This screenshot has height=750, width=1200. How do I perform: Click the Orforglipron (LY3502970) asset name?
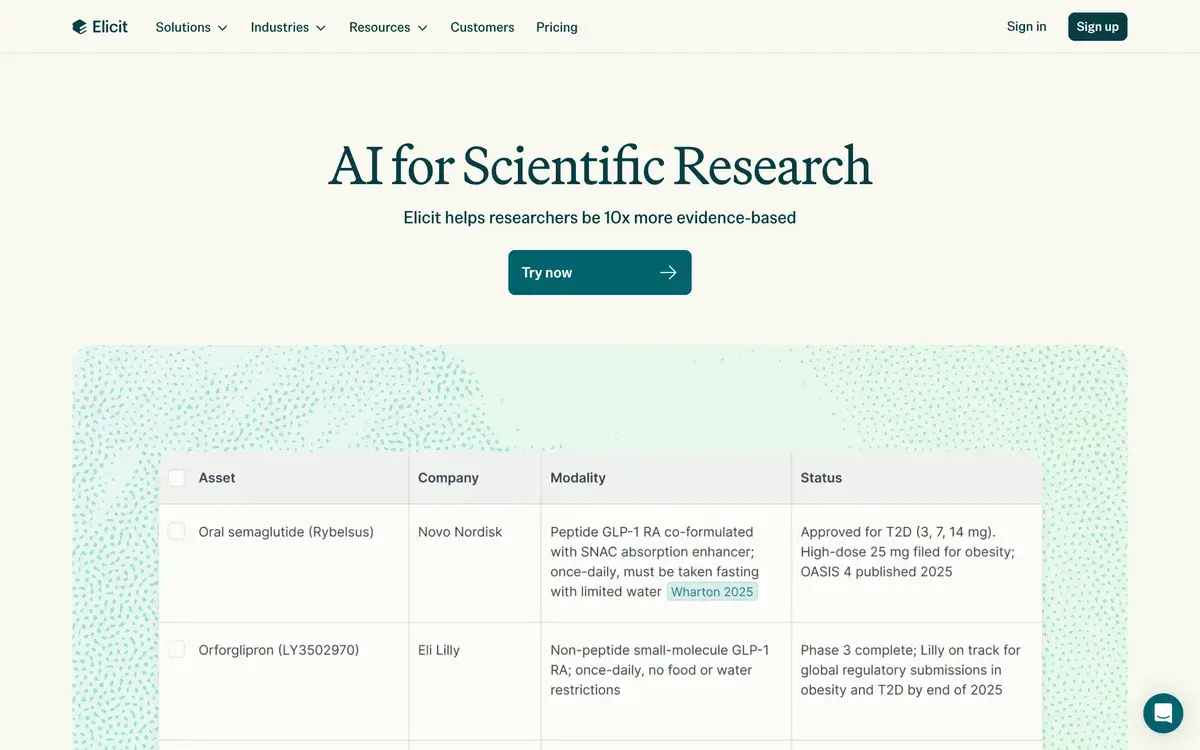coord(279,650)
